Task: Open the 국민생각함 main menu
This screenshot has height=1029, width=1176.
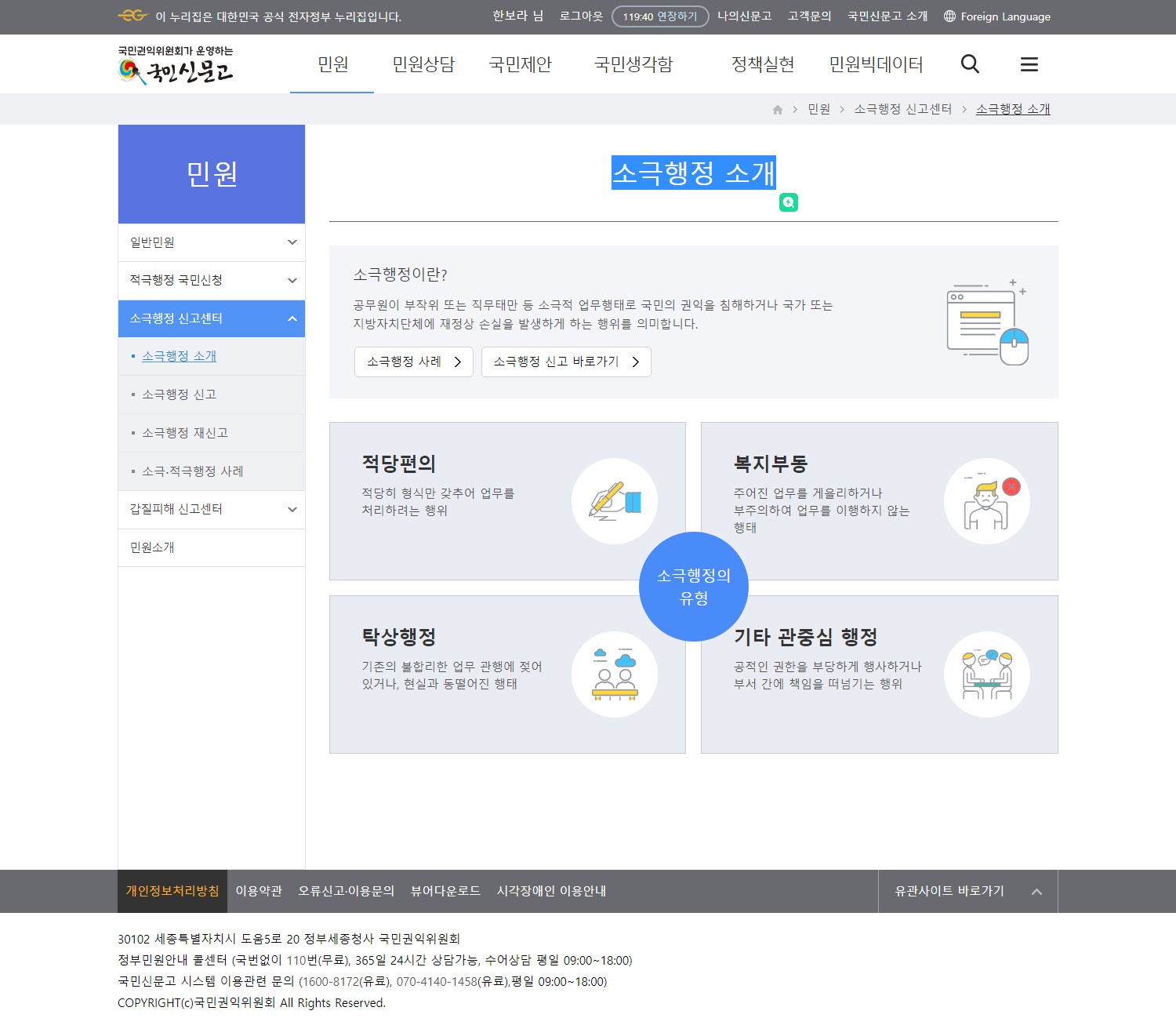Action: (x=633, y=64)
